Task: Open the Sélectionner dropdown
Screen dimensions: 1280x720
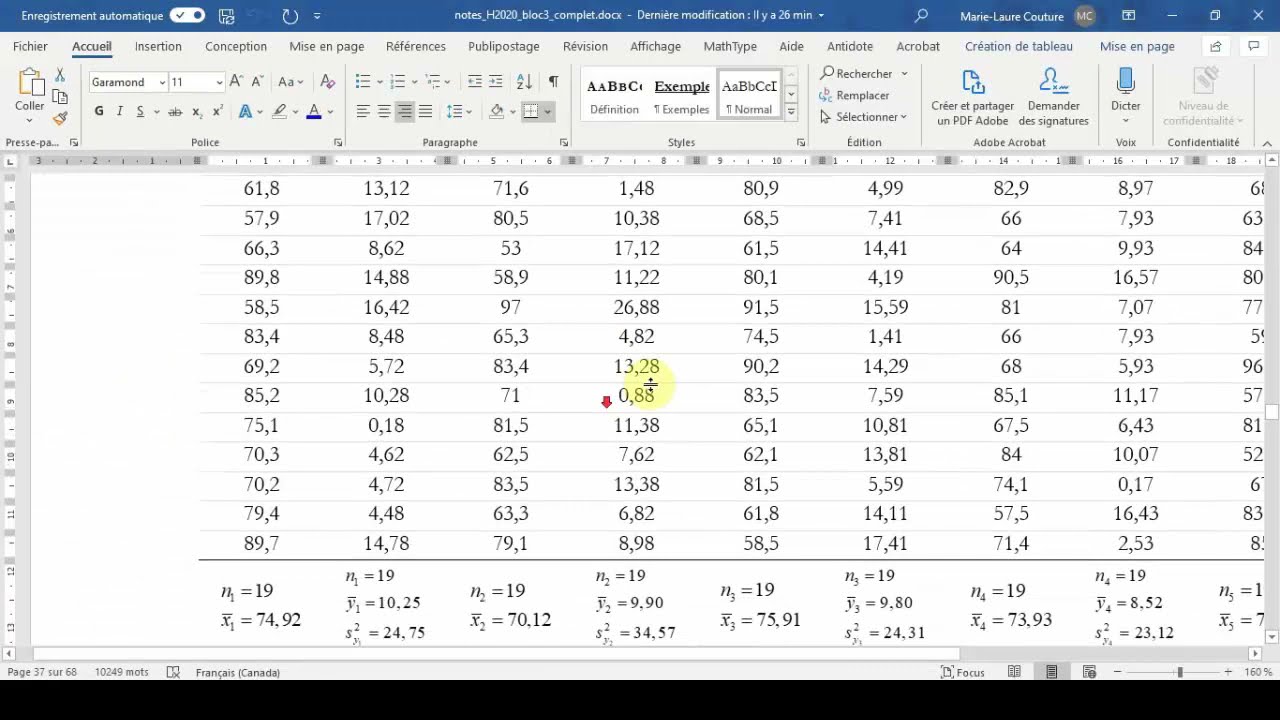Action: pyautogui.click(x=863, y=117)
